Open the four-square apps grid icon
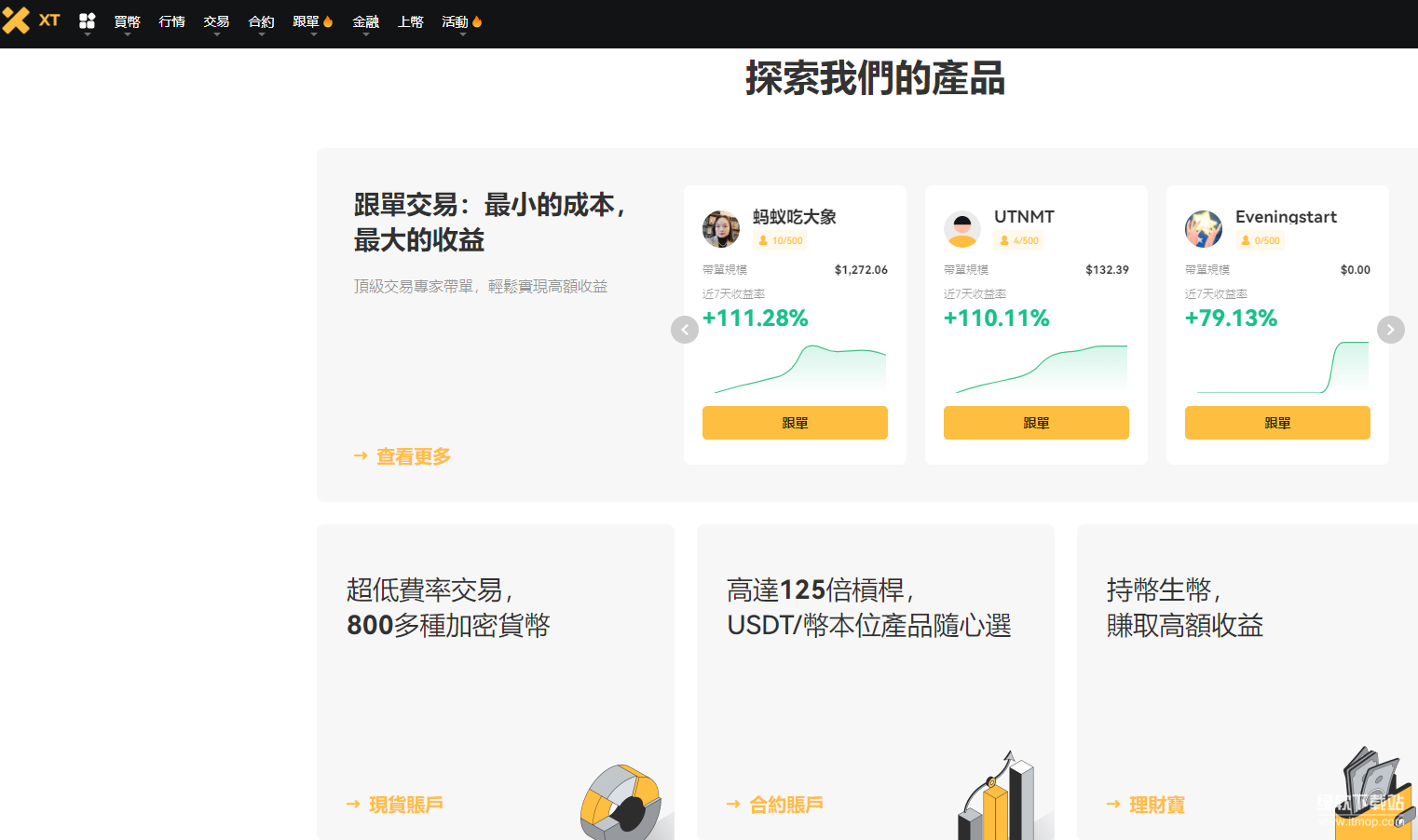The width and height of the screenshot is (1418, 840). coord(88,20)
